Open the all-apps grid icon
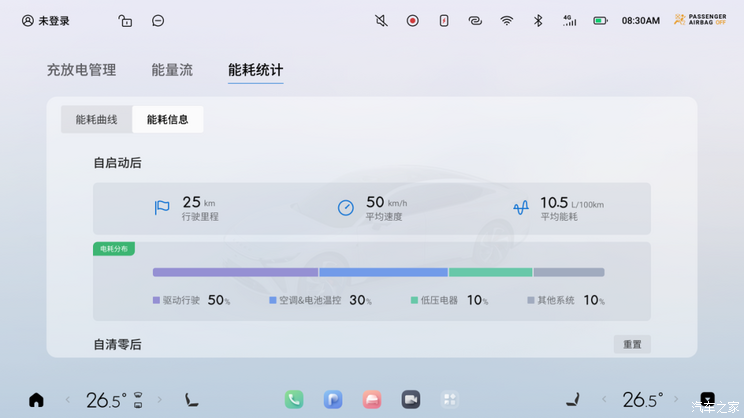 (x=450, y=399)
